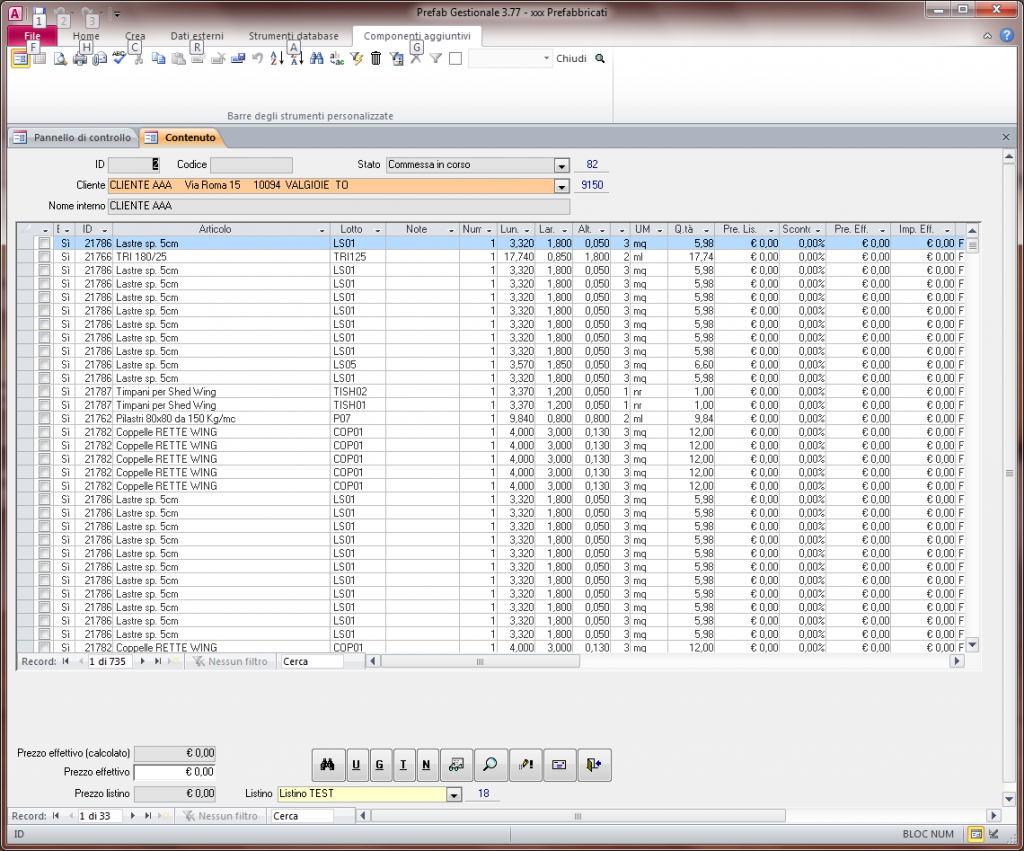This screenshot has height=851, width=1024.
Task: Click the glasses report preview button
Action: coord(456,765)
